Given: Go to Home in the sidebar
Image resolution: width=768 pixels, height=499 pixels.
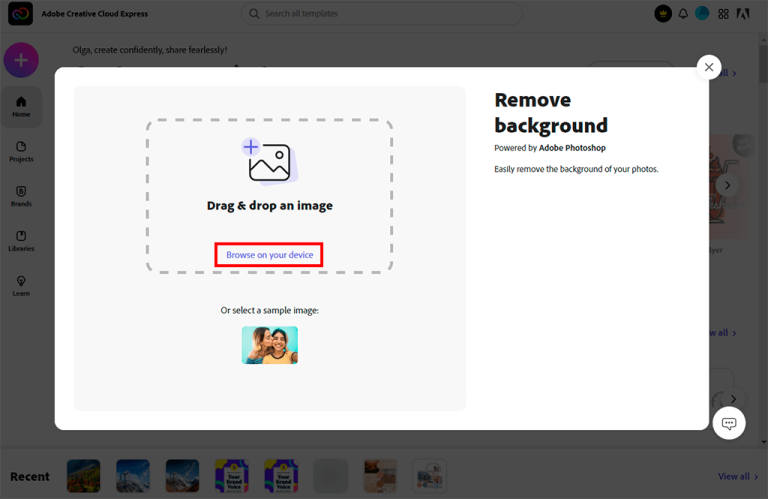Looking at the screenshot, I should pos(21,107).
